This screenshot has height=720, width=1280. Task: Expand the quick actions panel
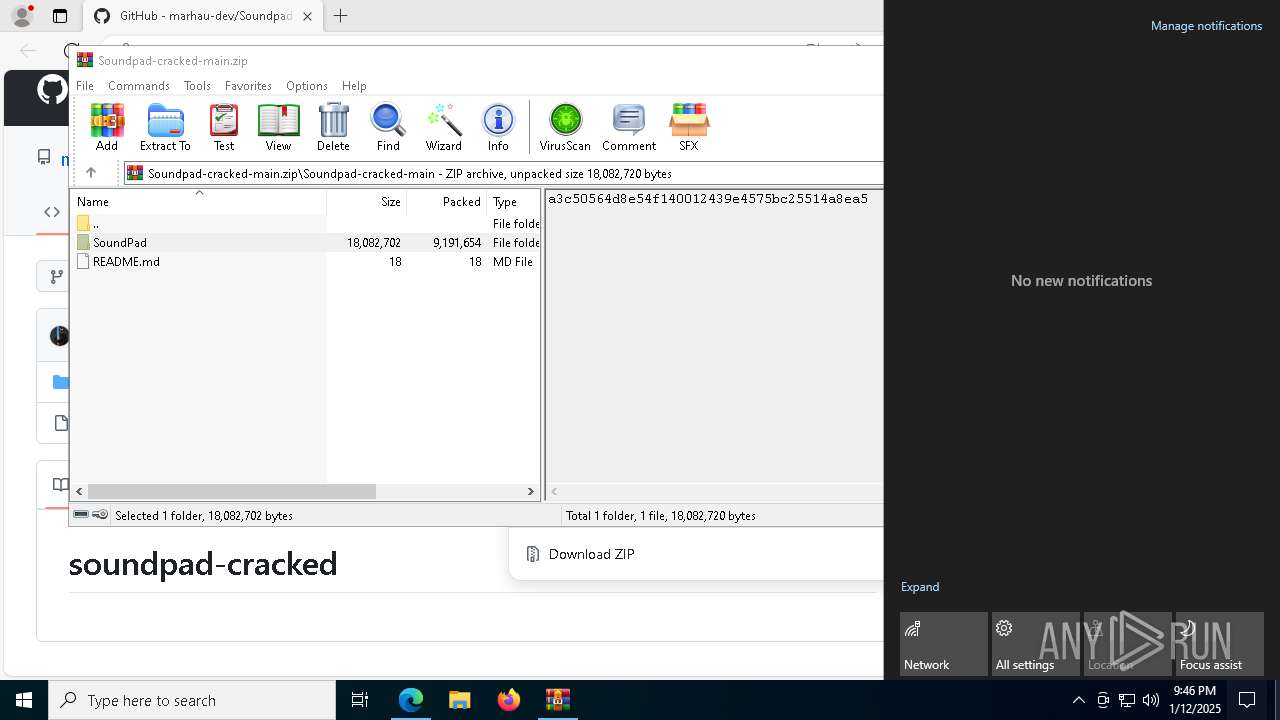(920, 587)
